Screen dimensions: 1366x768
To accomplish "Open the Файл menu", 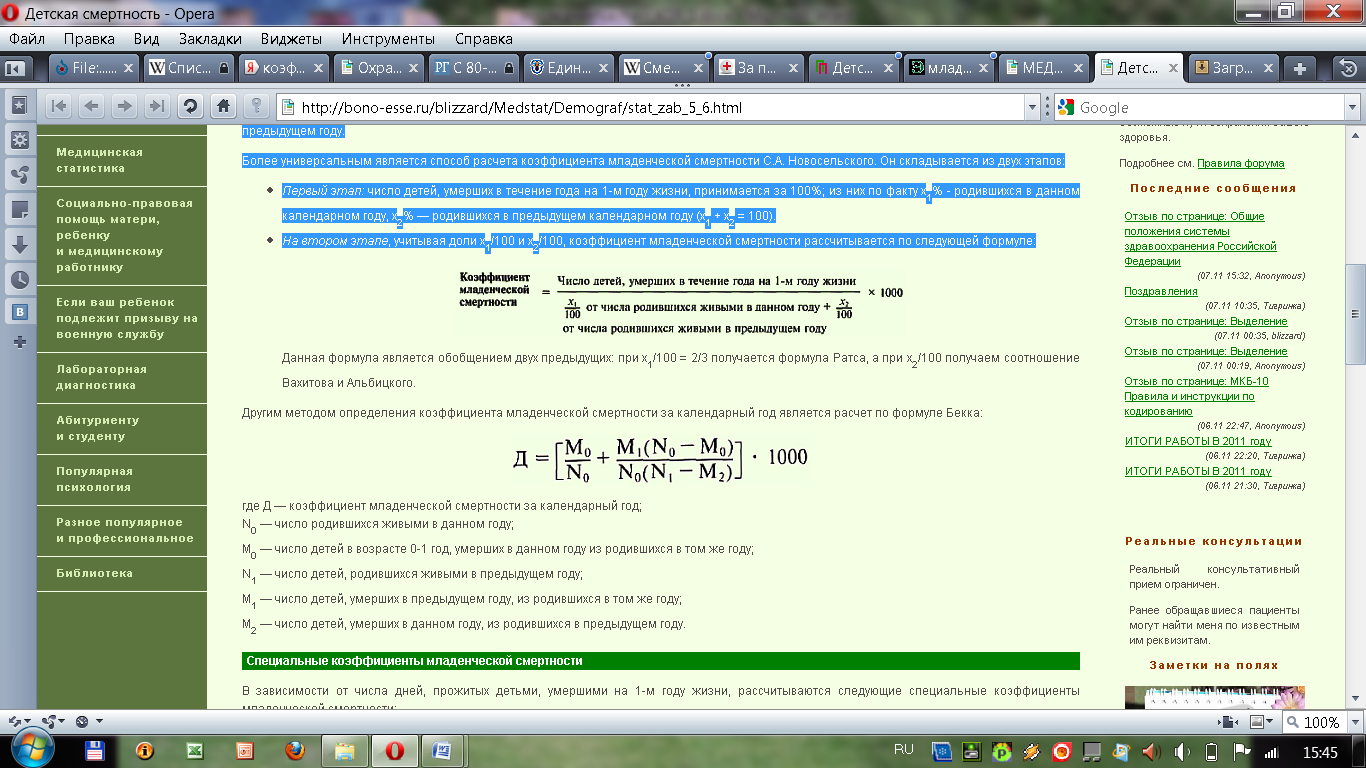I will [x=27, y=39].
